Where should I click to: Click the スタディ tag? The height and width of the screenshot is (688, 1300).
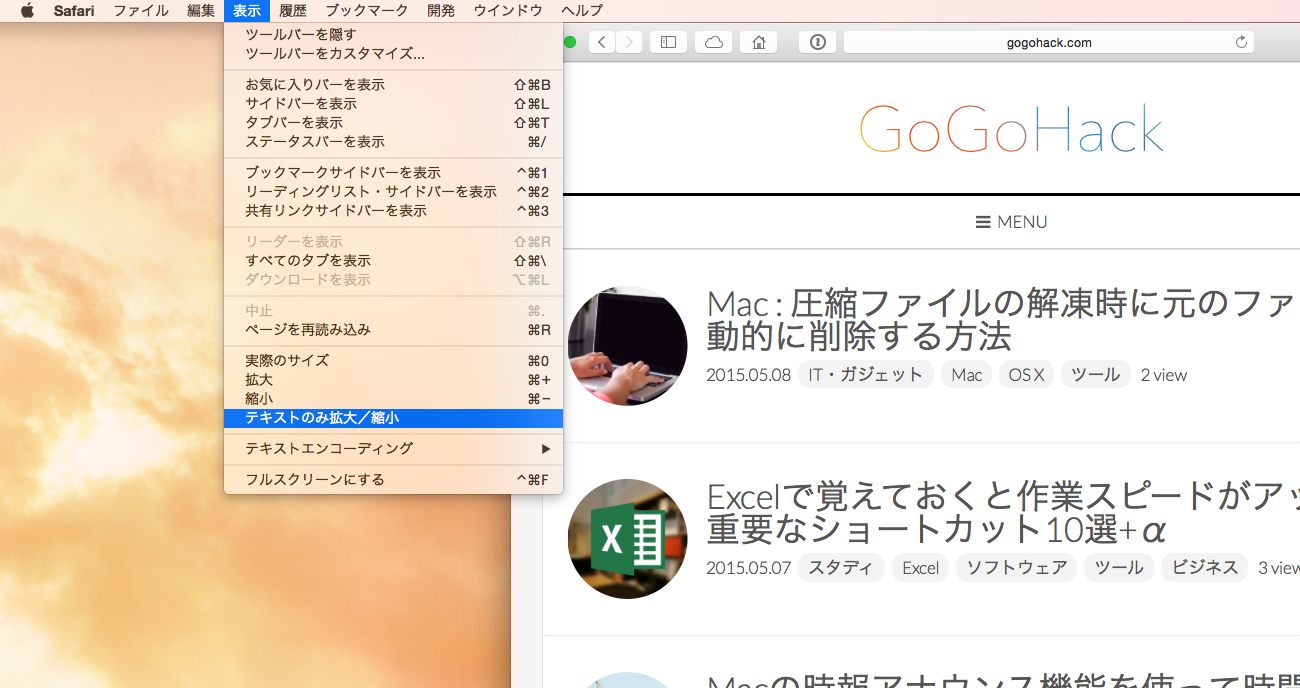pos(841,568)
